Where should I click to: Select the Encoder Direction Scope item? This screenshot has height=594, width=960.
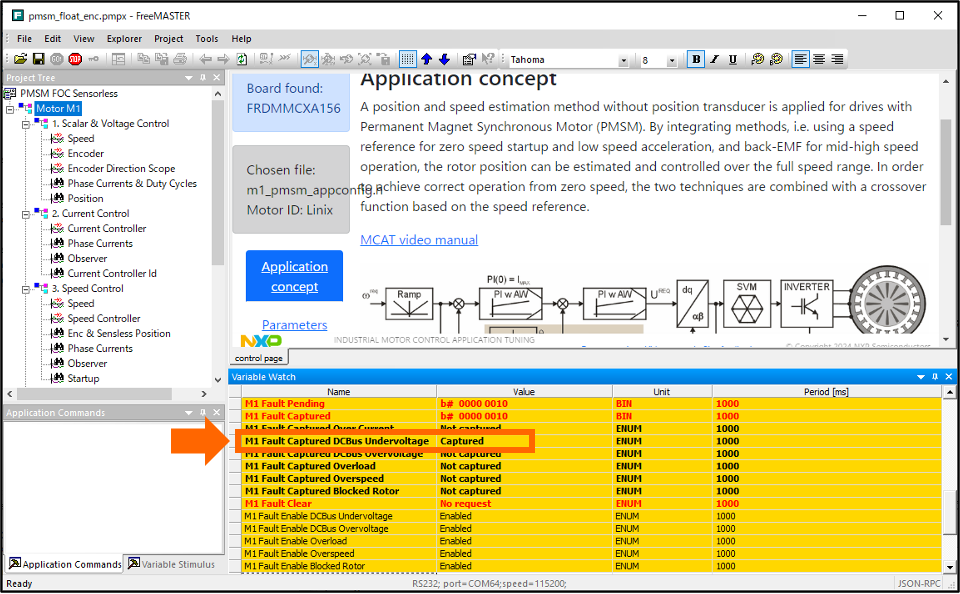(x=121, y=168)
